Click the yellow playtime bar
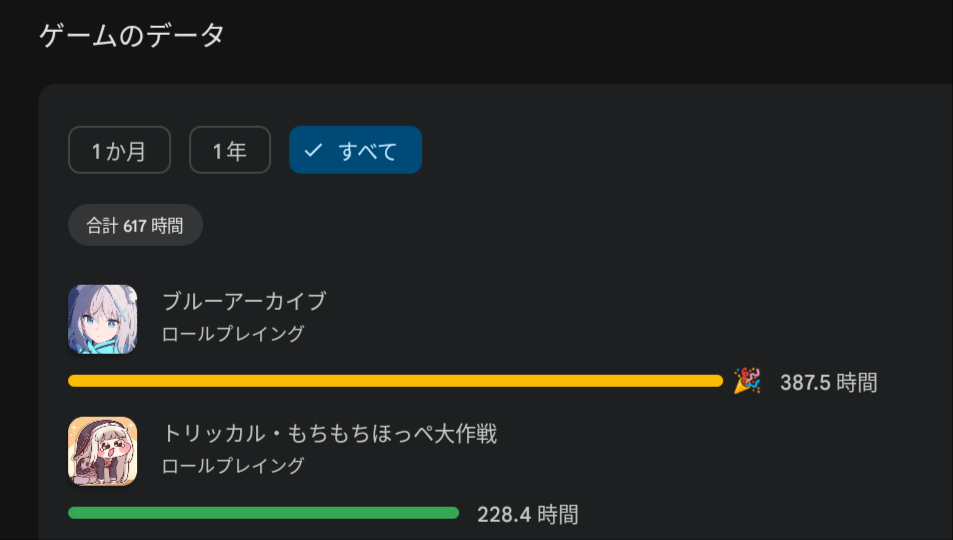Screen dimensions: 953x540 tap(395, 381)
